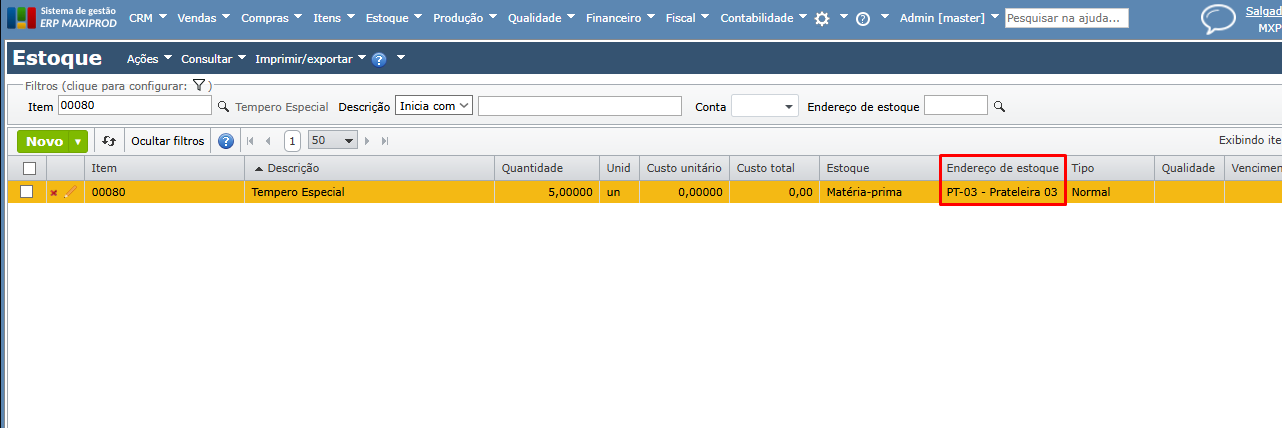Click the blue help icon in grid toolbar

[x=226, y=141]
